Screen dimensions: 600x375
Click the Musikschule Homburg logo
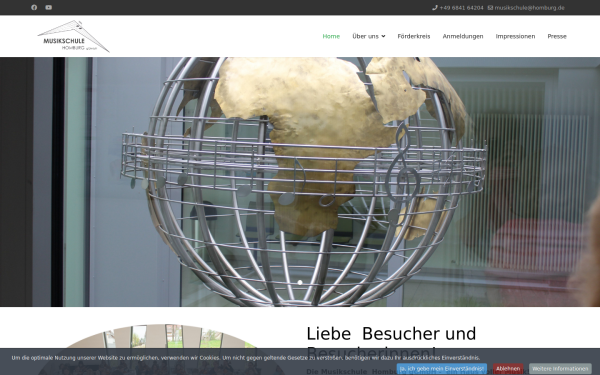[73, 36]
